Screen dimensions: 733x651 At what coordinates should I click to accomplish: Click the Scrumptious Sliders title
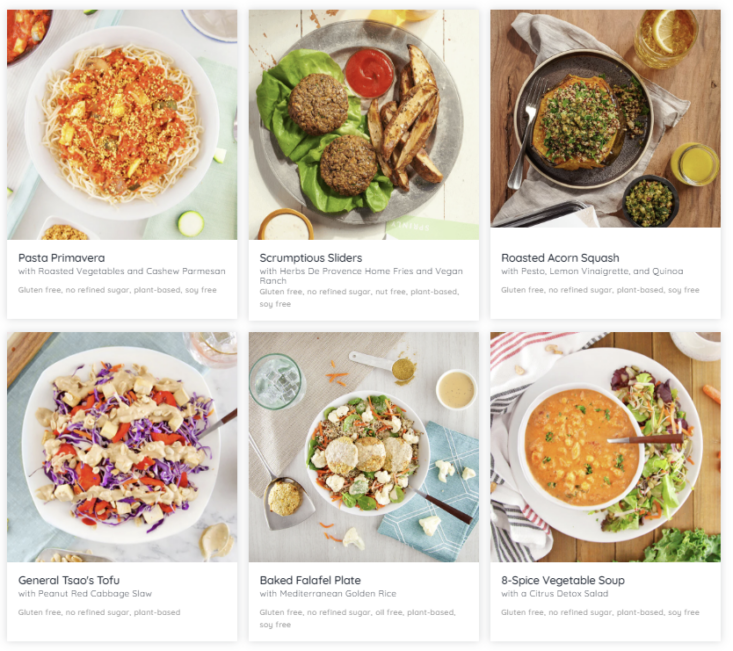point(311,258)
